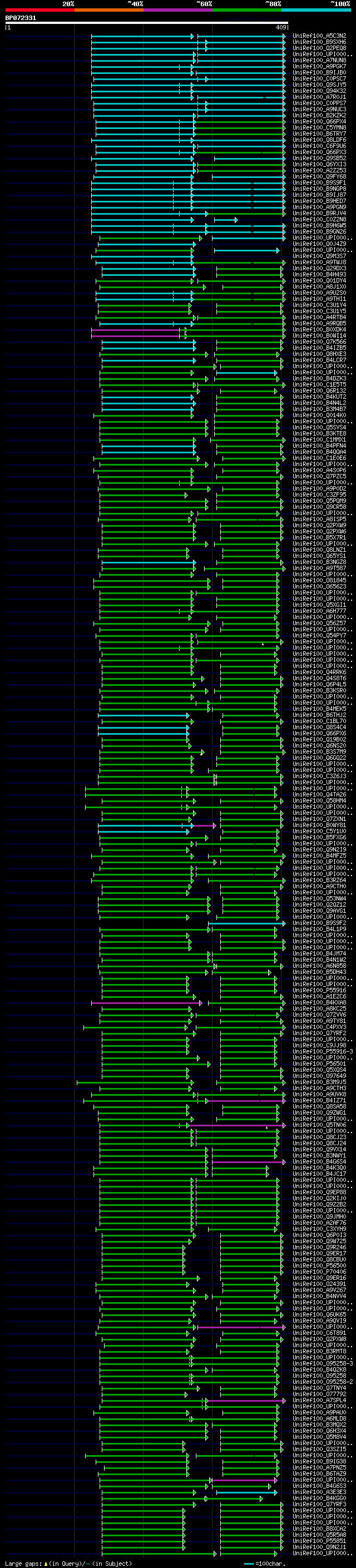This screenshot has width=356, height=1568.
Task: Click the cyan =100char scale line
Action: (x=248, y=1563)
